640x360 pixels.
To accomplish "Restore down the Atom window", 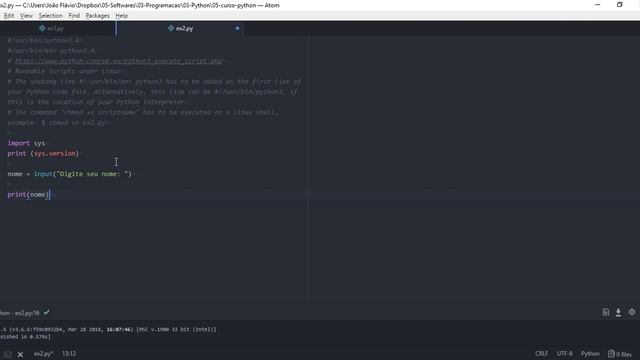I will click(620, 5).
